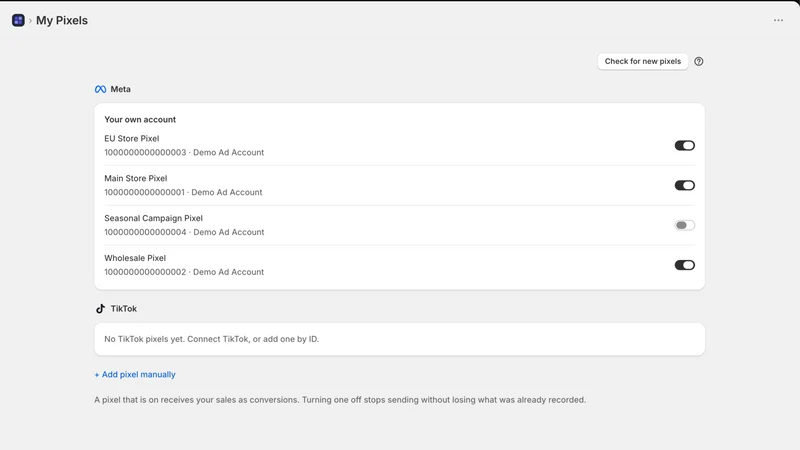Click the Meta logo icon
This screenshot has height=450, width=800.
101,89
